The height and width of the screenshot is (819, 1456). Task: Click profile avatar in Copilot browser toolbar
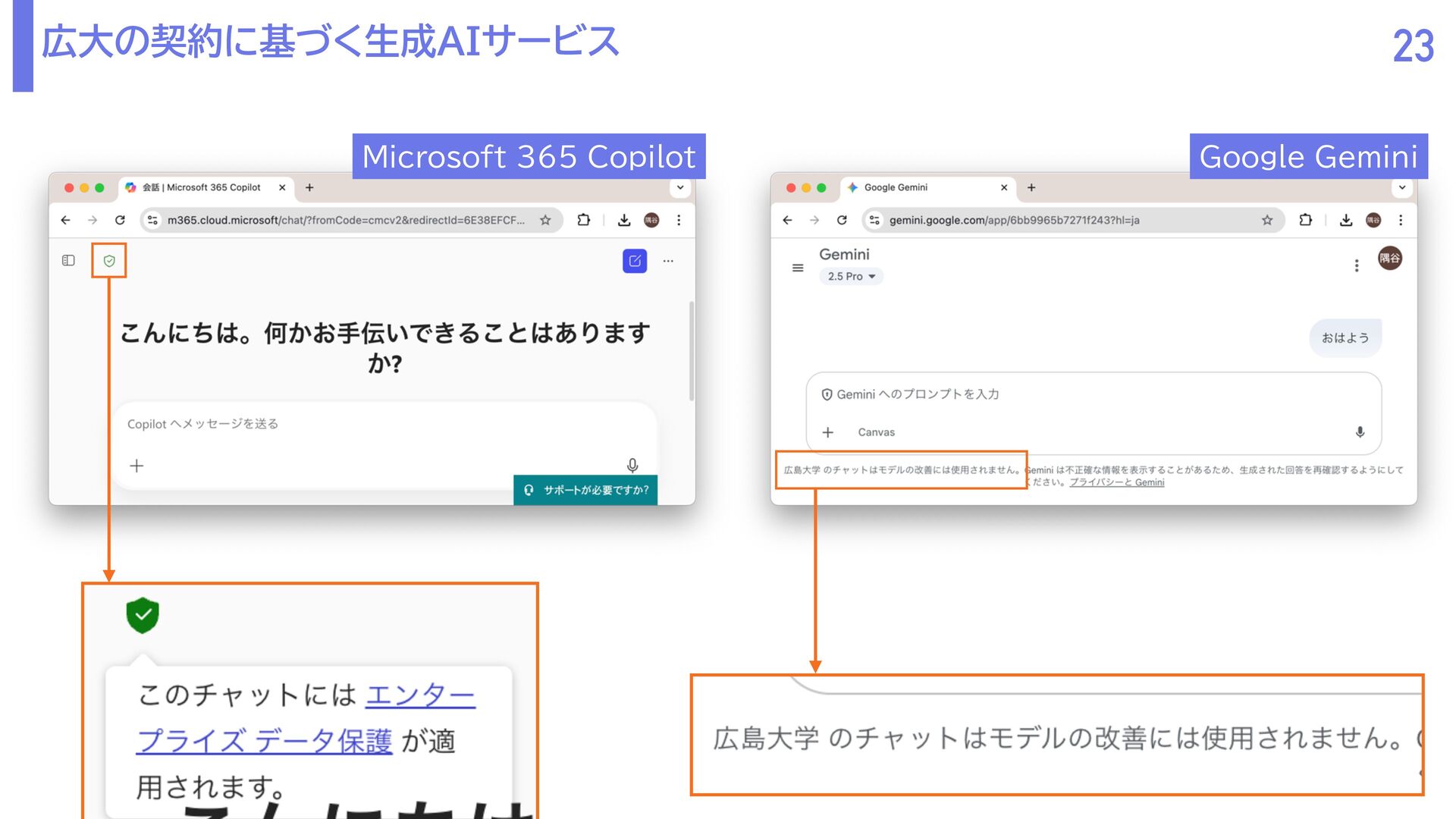(651, 220)
